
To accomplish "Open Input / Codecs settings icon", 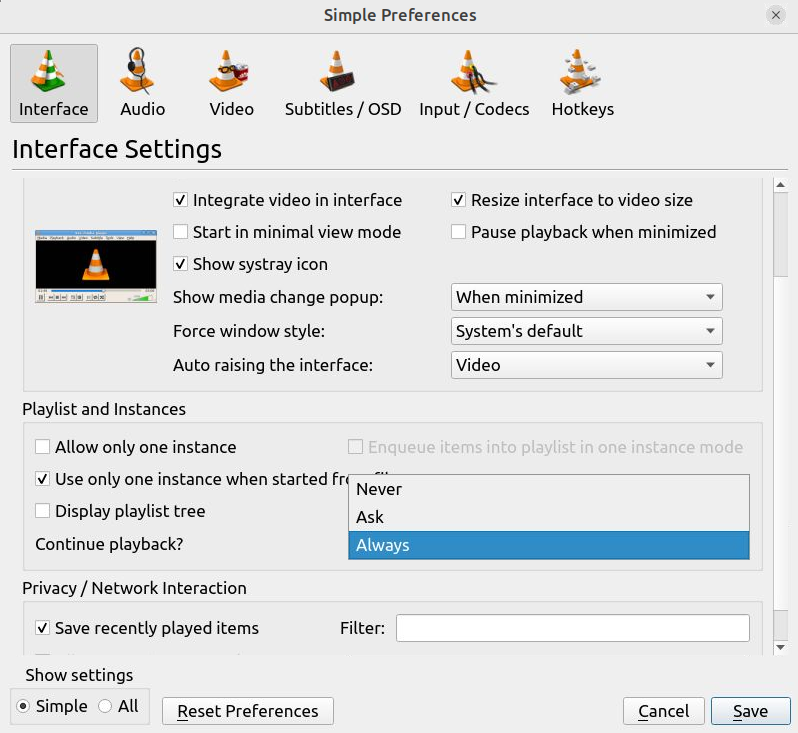I will [x=473, y=72].
